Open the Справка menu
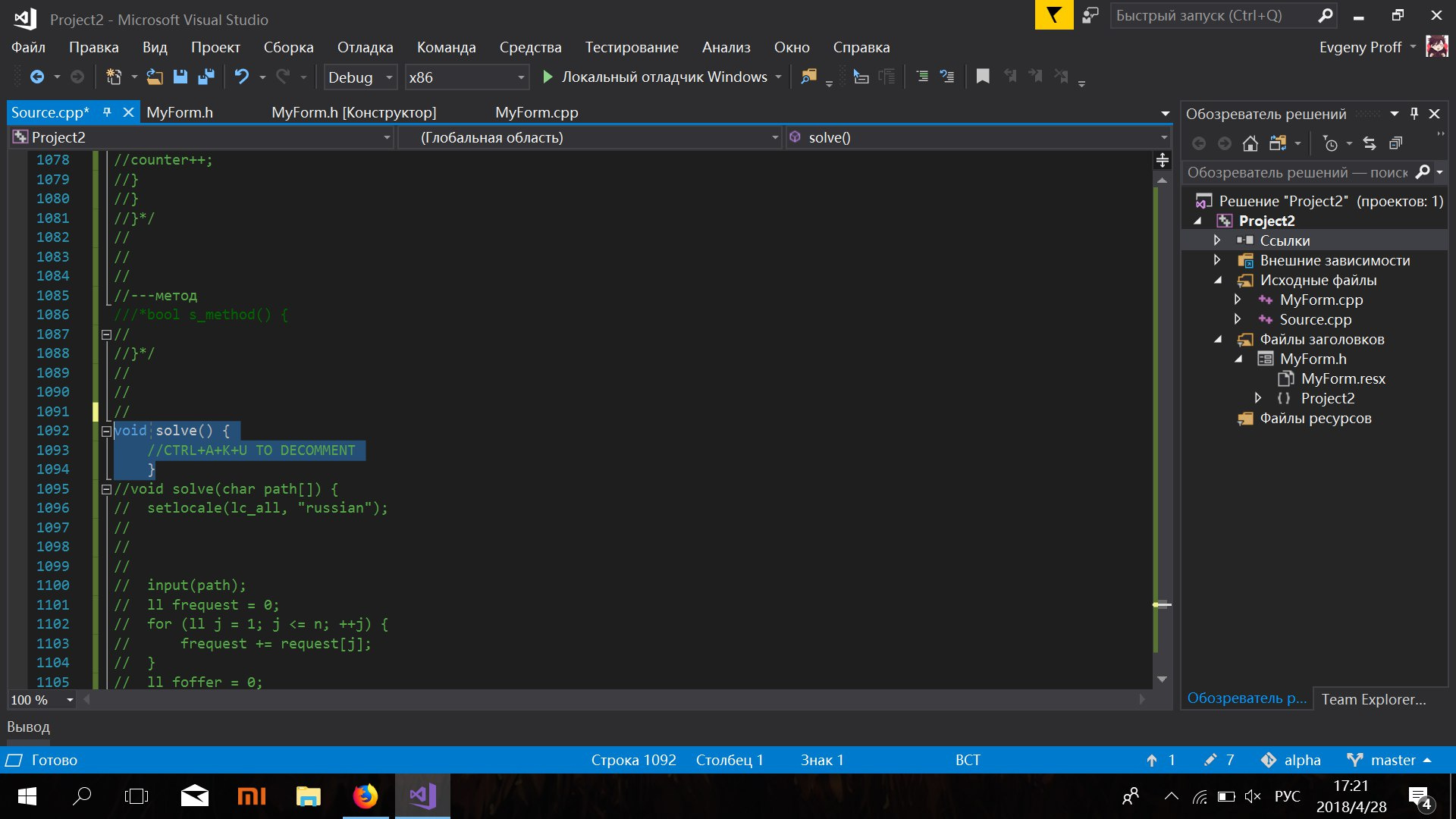 click(x=861, y=47)
